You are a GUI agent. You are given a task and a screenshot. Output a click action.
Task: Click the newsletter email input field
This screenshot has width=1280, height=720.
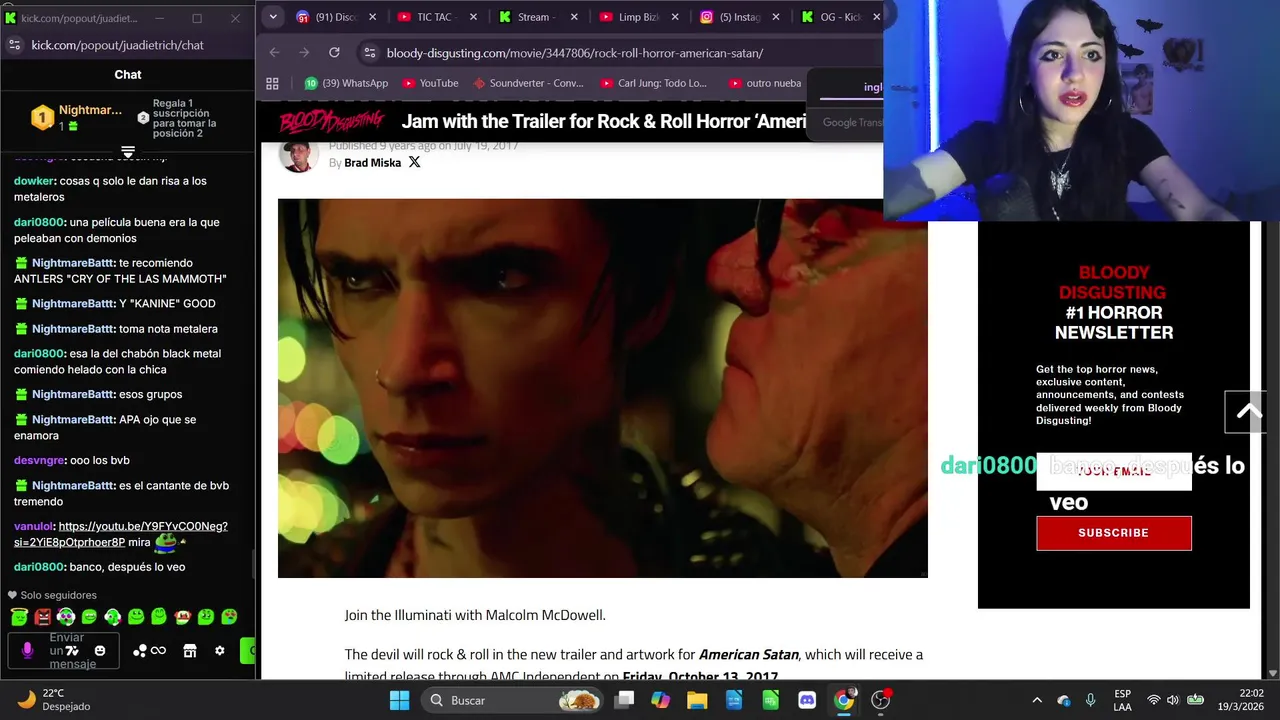pos(1114,471)
